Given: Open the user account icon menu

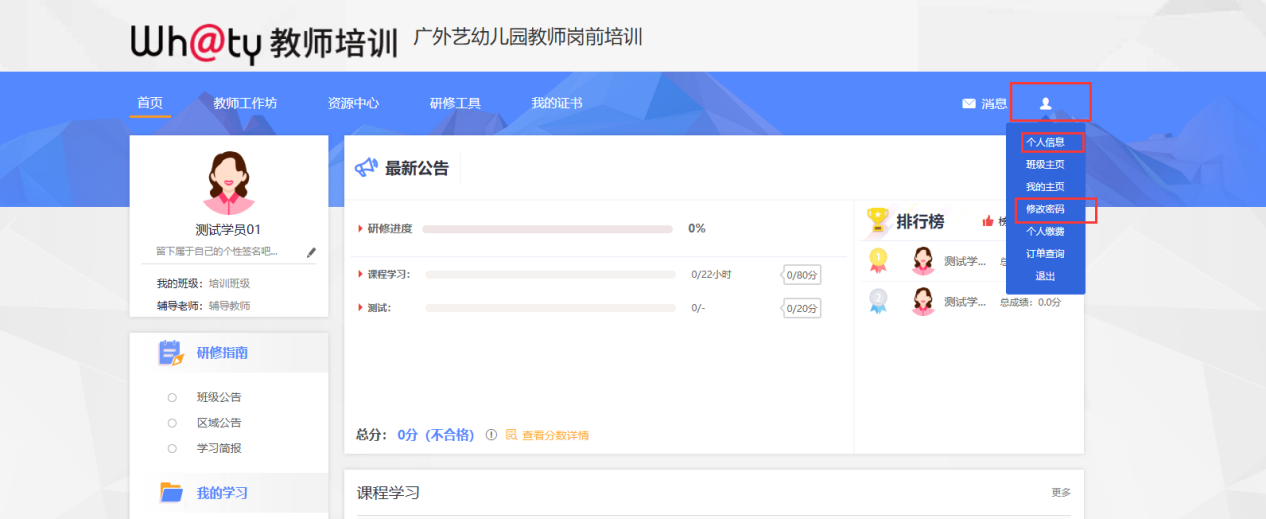Looking at the screenshot, I should click(1046, 103).
